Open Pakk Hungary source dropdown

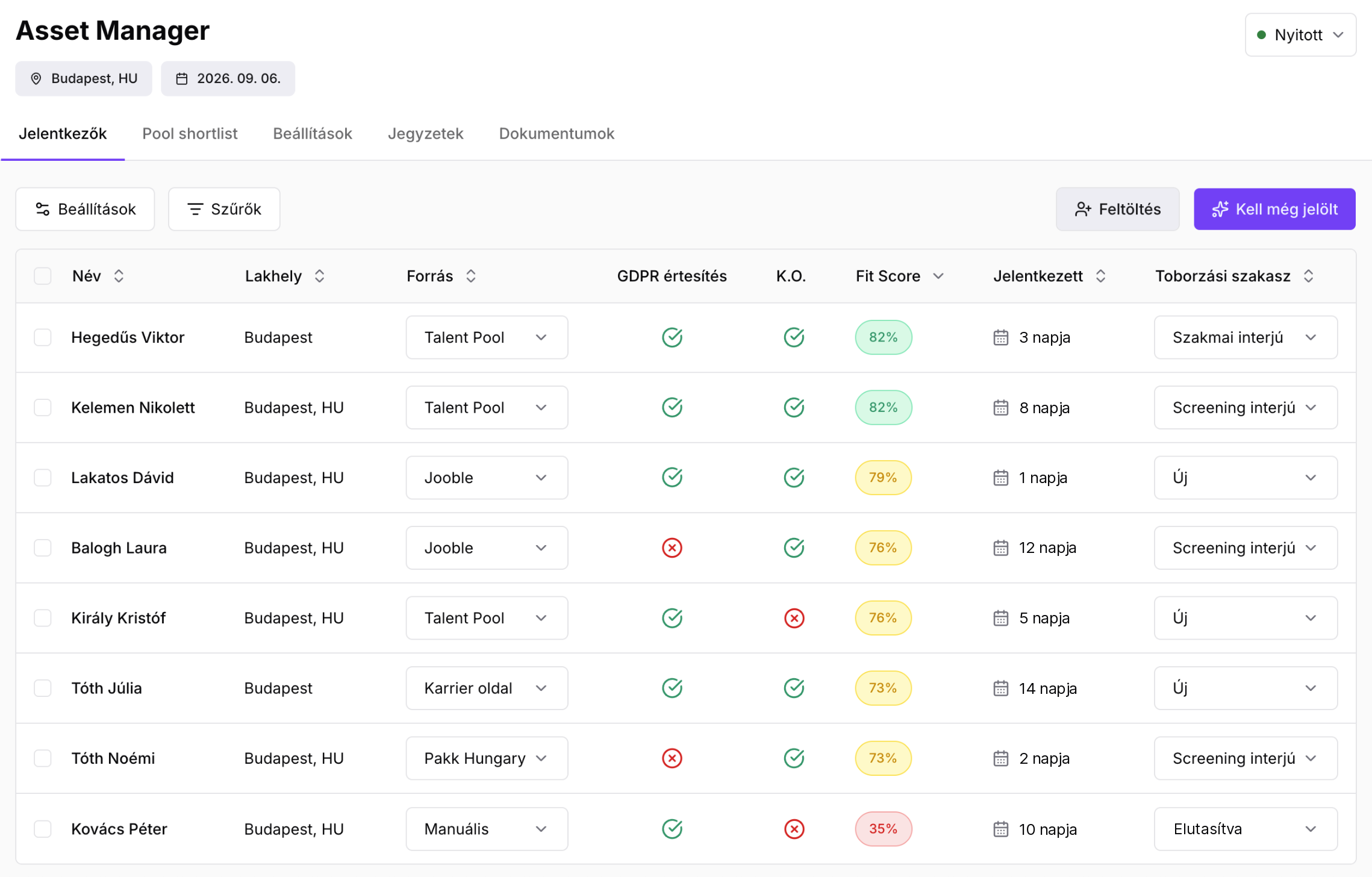pyautogui.click(x=487, y=758)
